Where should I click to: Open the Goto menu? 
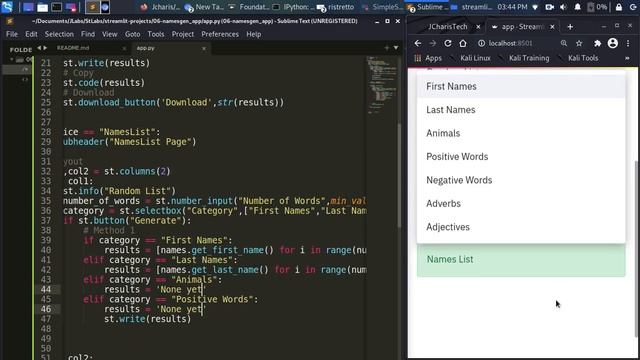133,34
